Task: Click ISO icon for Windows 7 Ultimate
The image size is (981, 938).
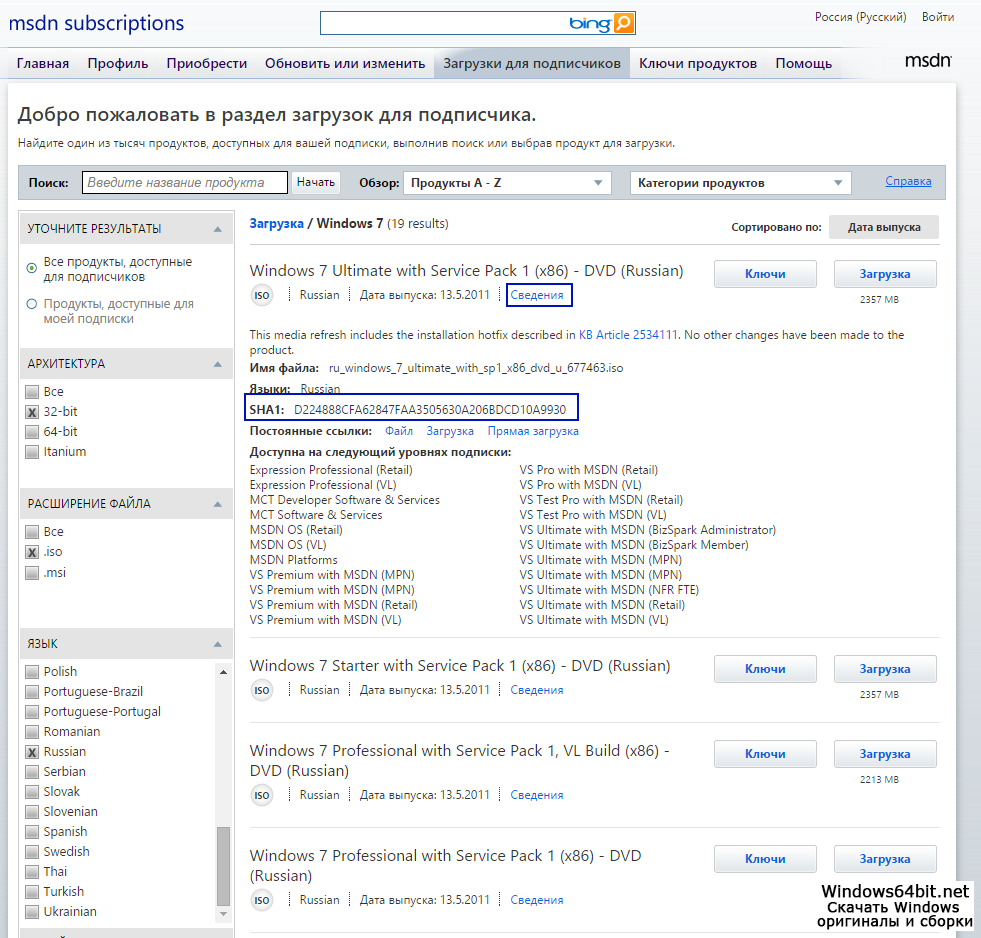Action: tap(262, 295)
